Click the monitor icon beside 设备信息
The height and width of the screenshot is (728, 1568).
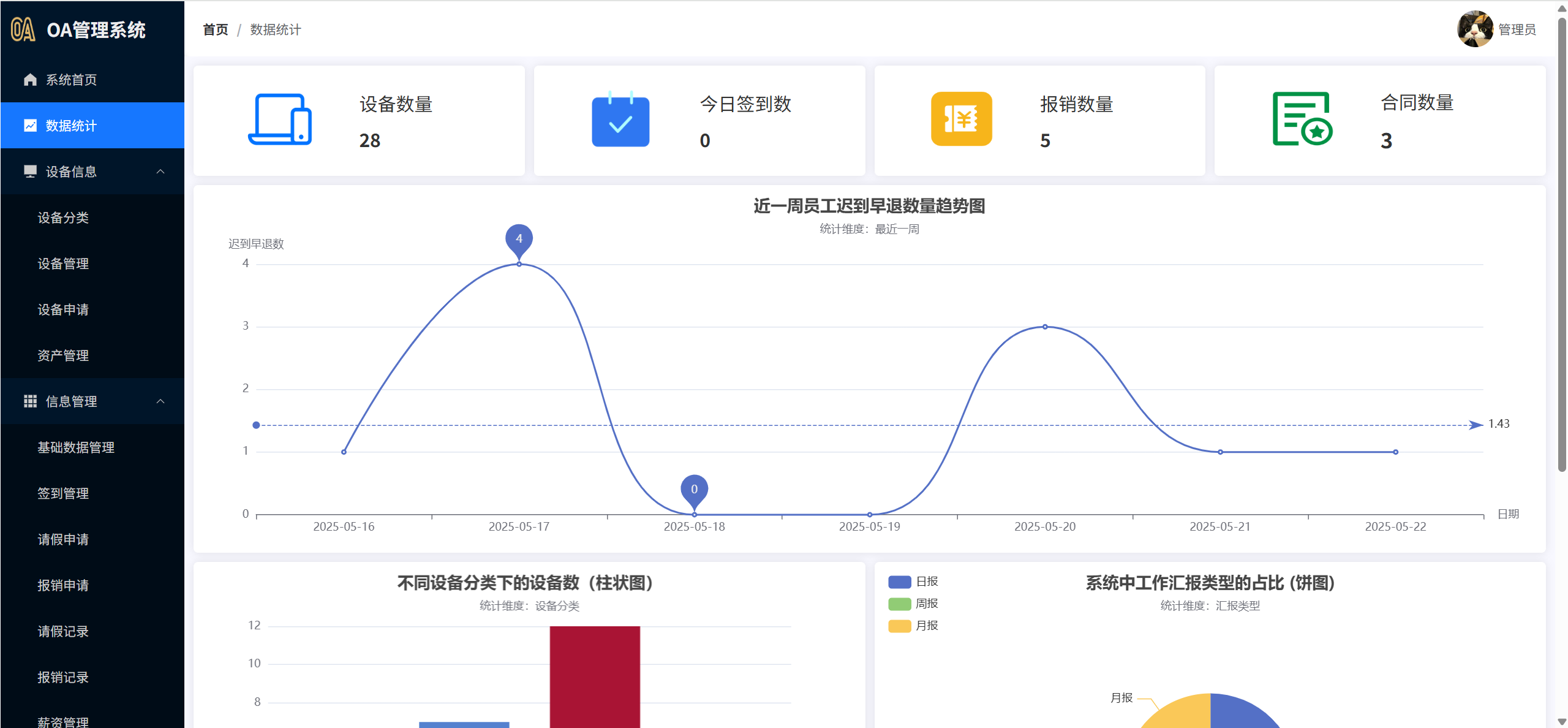30,172
